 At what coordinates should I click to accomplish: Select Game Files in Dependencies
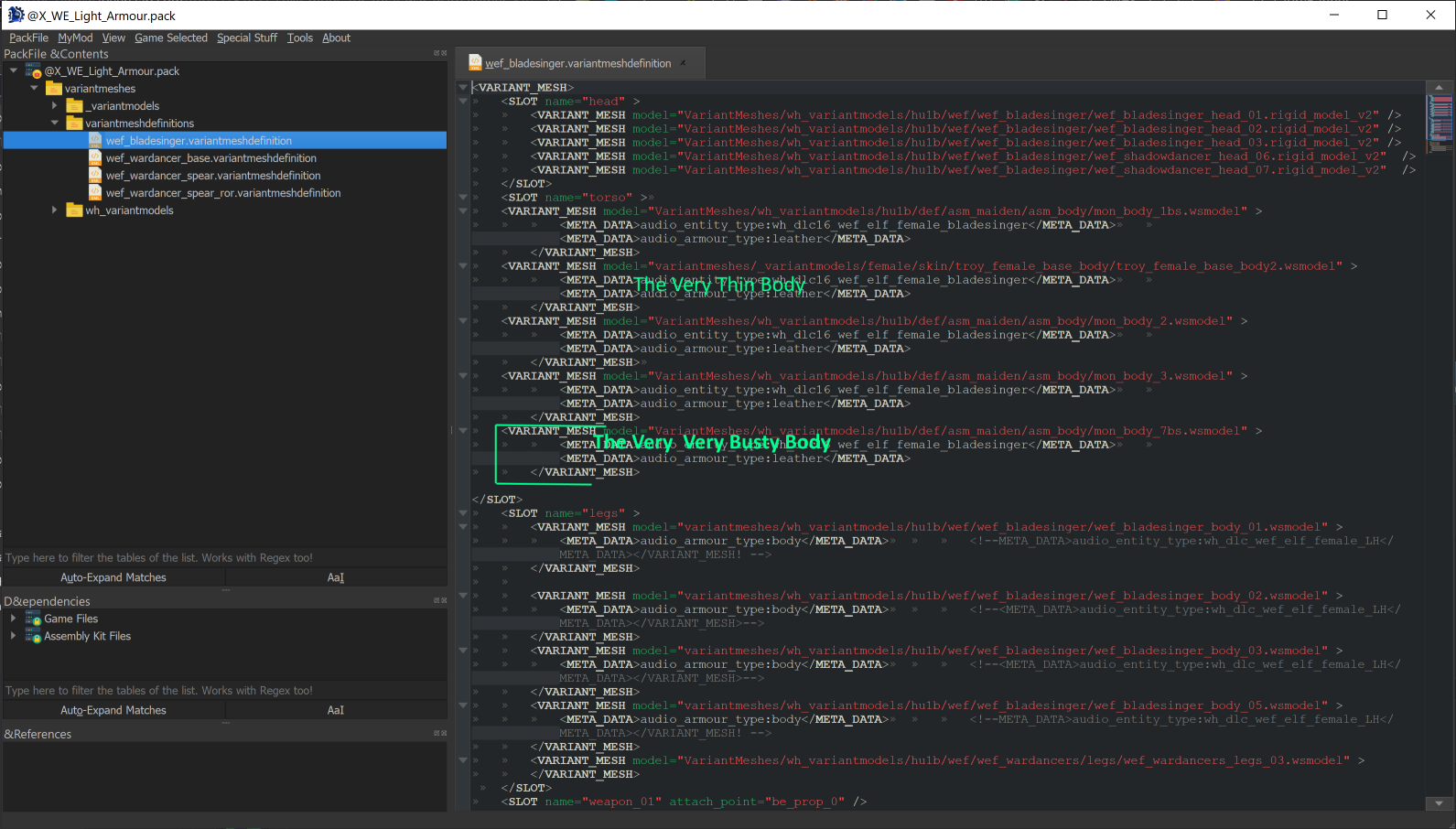point(70,619)
